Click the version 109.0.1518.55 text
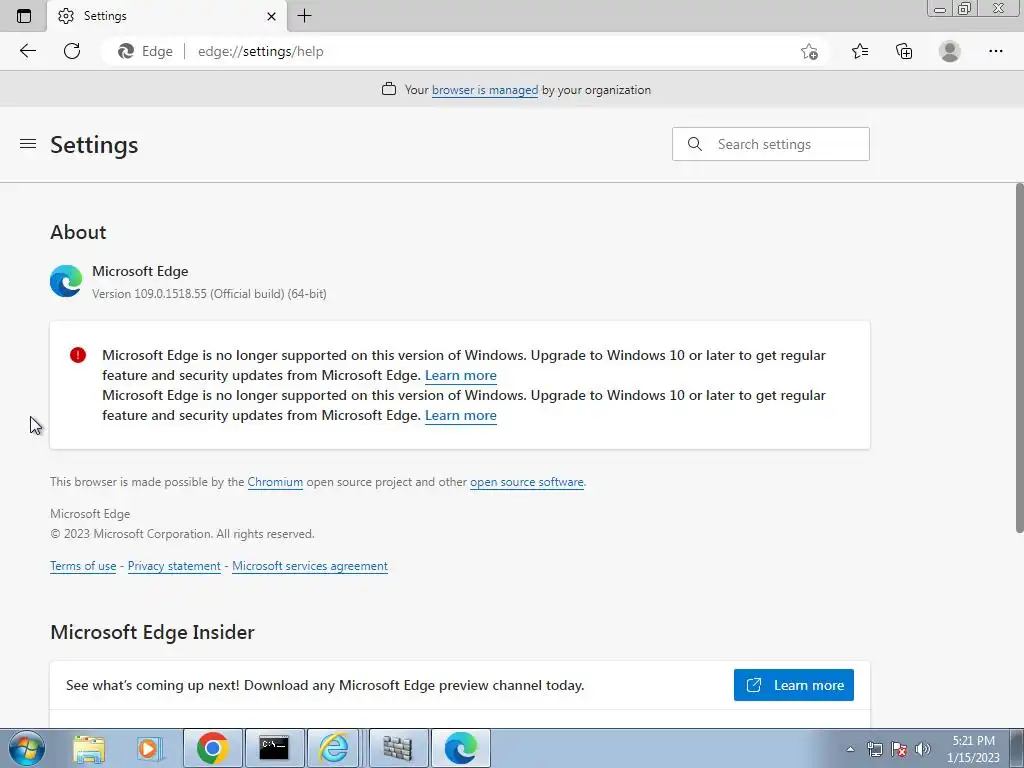Viewport: 1024px width, 768px height. point(209,294)
